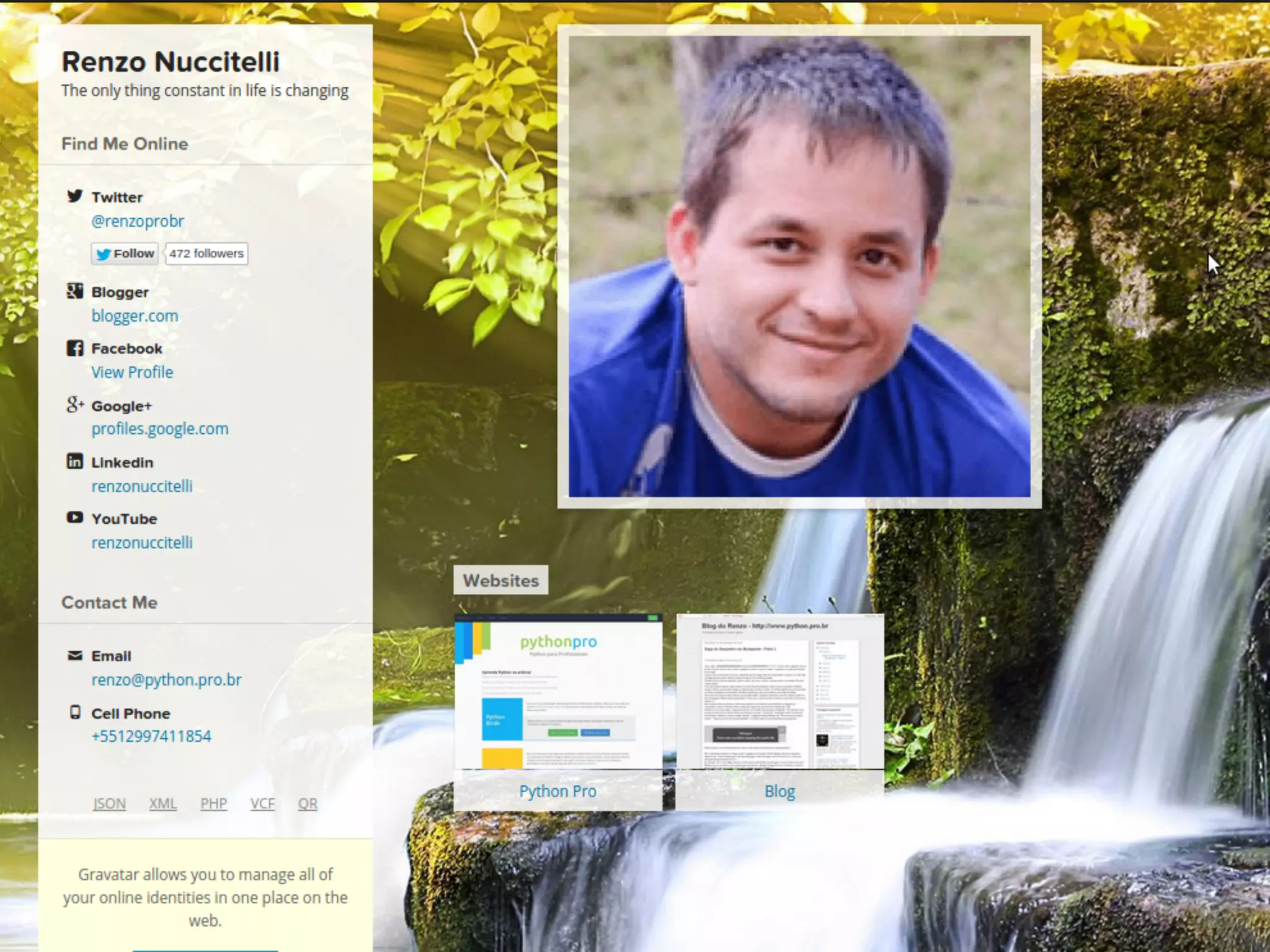
Task: Click the Blog caption link
Action: 779,791
